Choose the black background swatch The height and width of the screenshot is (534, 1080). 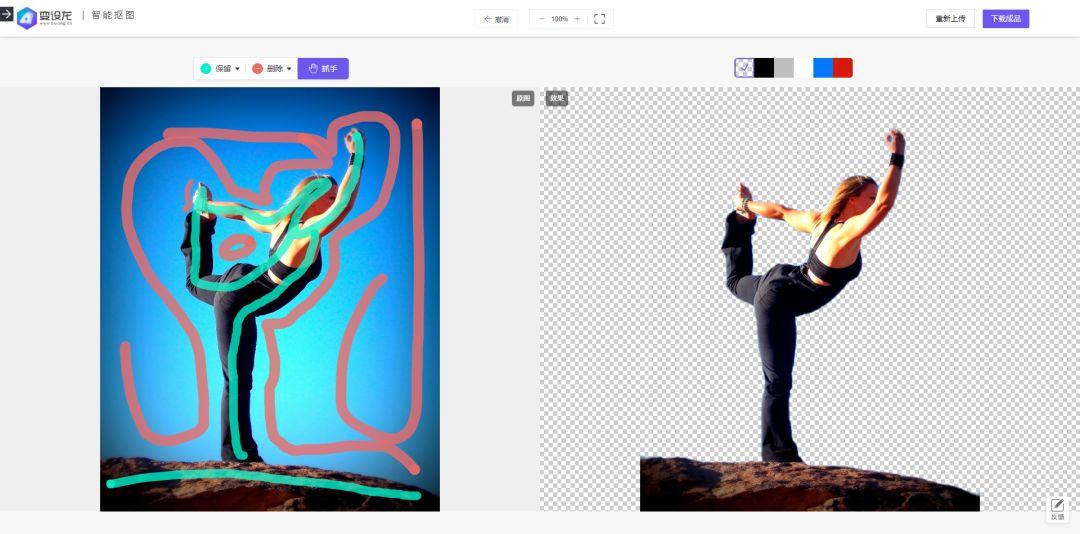point(764,68)
